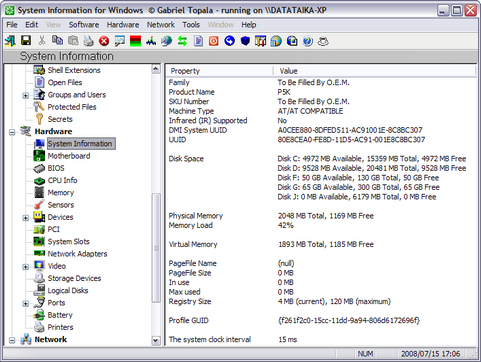Click the scissors cut toolbar icon
This screenshot has height=362, width=481.
point(42,41)
